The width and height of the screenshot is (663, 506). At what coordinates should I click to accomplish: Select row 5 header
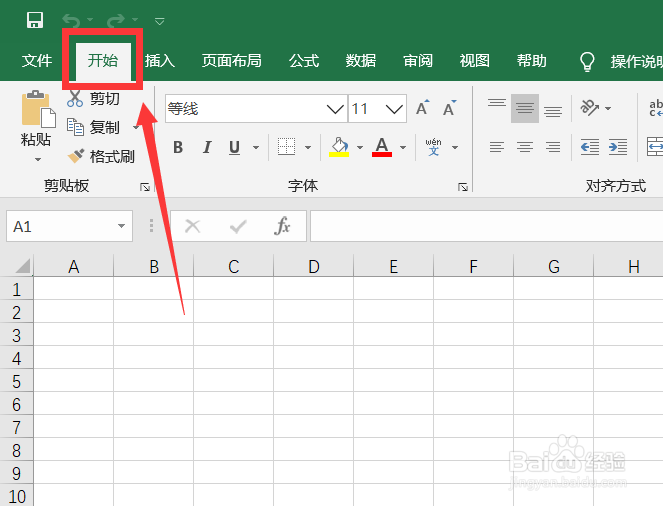pos(16,382)
